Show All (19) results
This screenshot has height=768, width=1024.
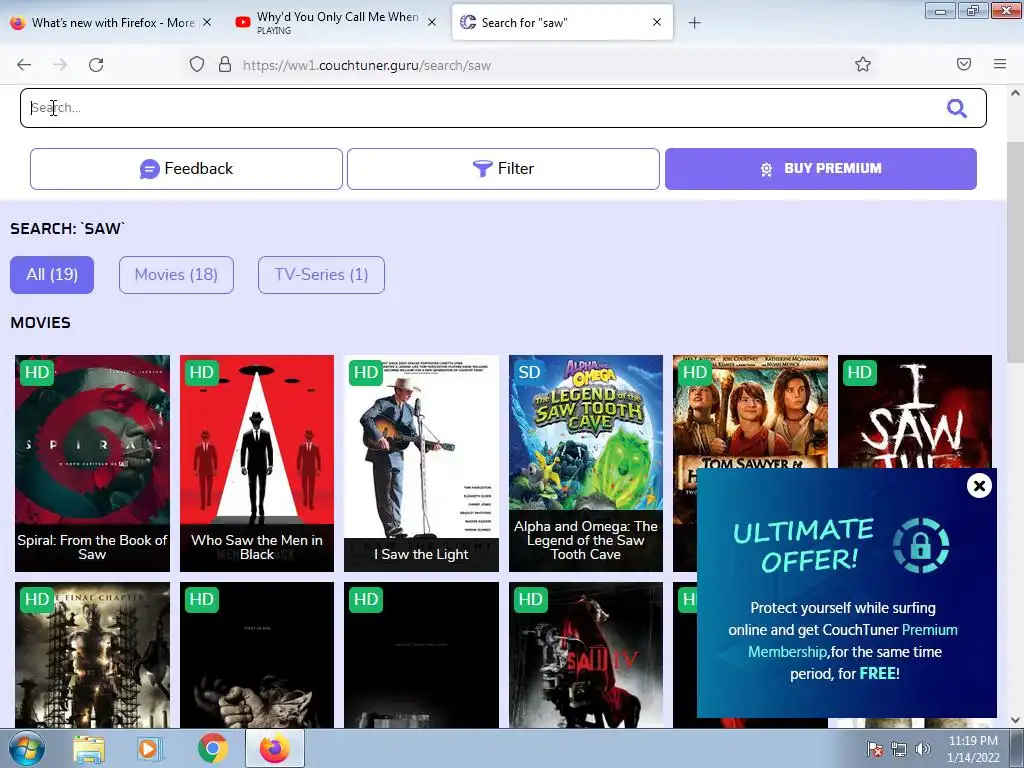52,275
